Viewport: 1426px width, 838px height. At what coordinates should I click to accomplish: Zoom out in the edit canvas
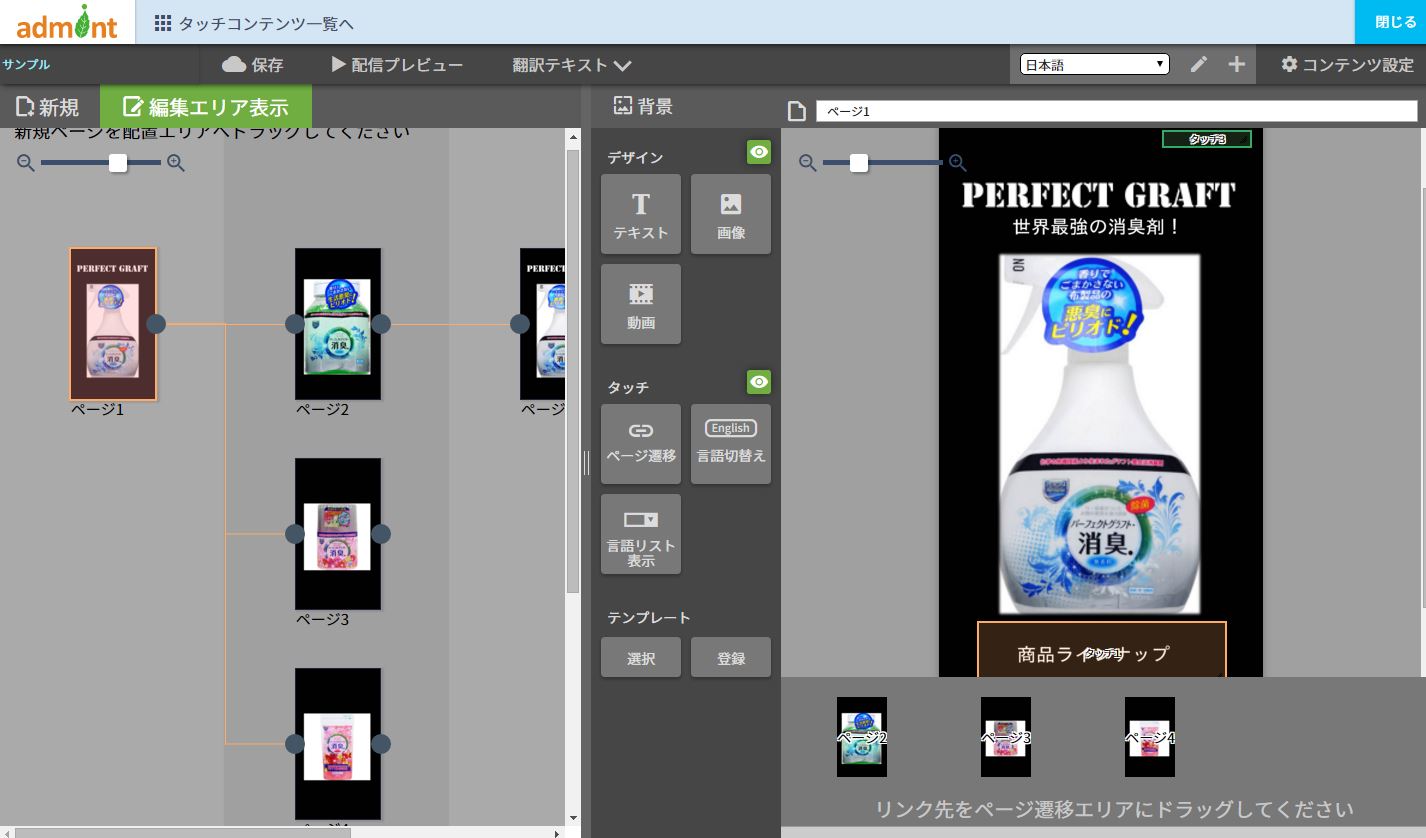click(x=808, y=163)
